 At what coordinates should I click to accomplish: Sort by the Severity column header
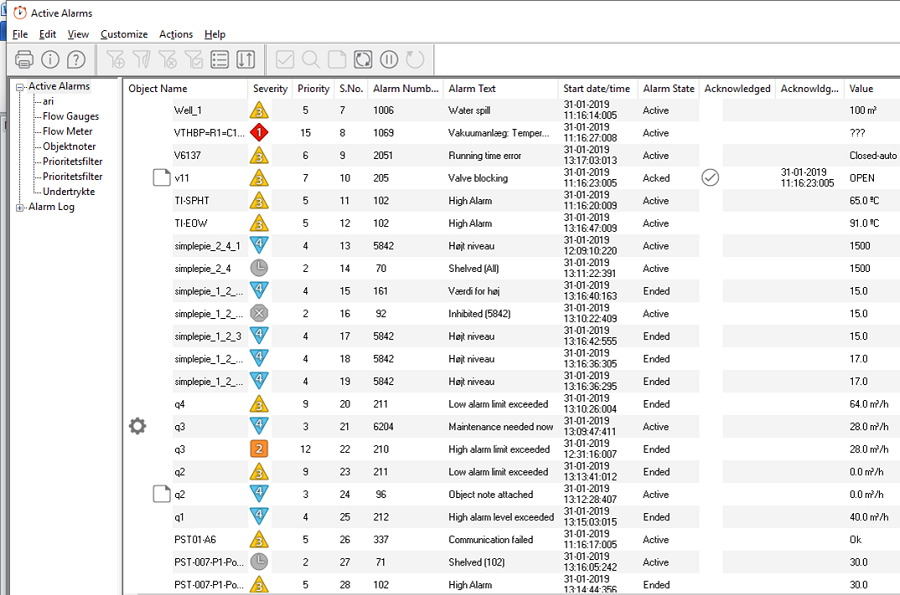pos(269,89)
